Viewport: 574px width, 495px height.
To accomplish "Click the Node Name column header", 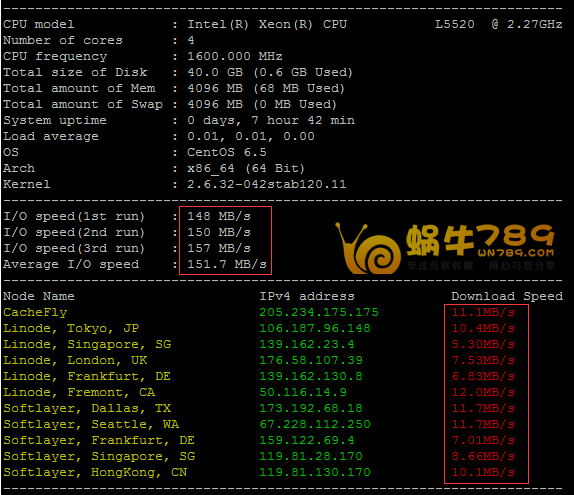I will pos(39,296).
